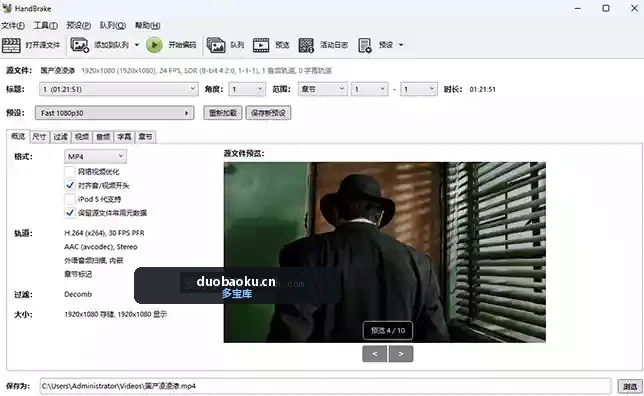Screen dimensions: 644x396
Task: Click the Preview film icon in toolbar
Action: point(261,45)
